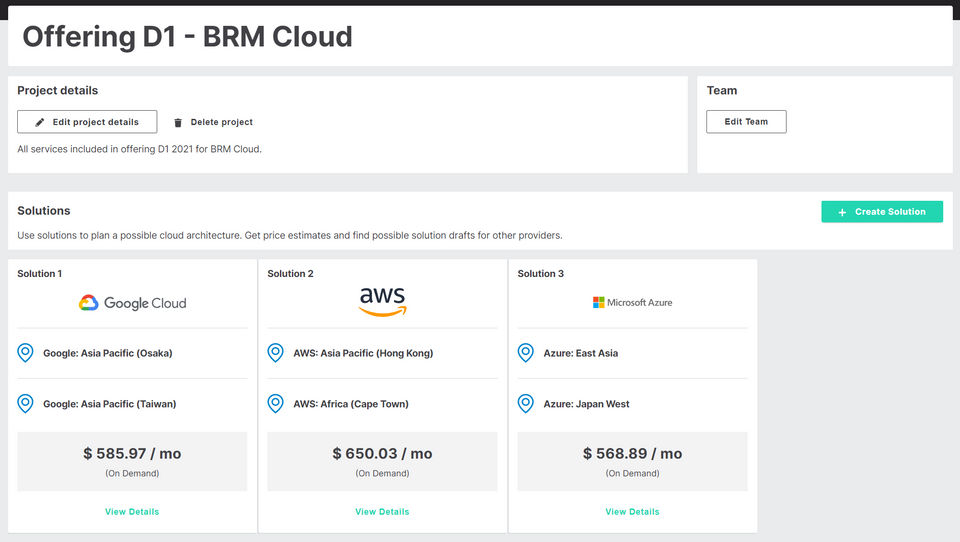960x542 pixels.
Task: Open Edit project details
Action: (x=87, y=122)
